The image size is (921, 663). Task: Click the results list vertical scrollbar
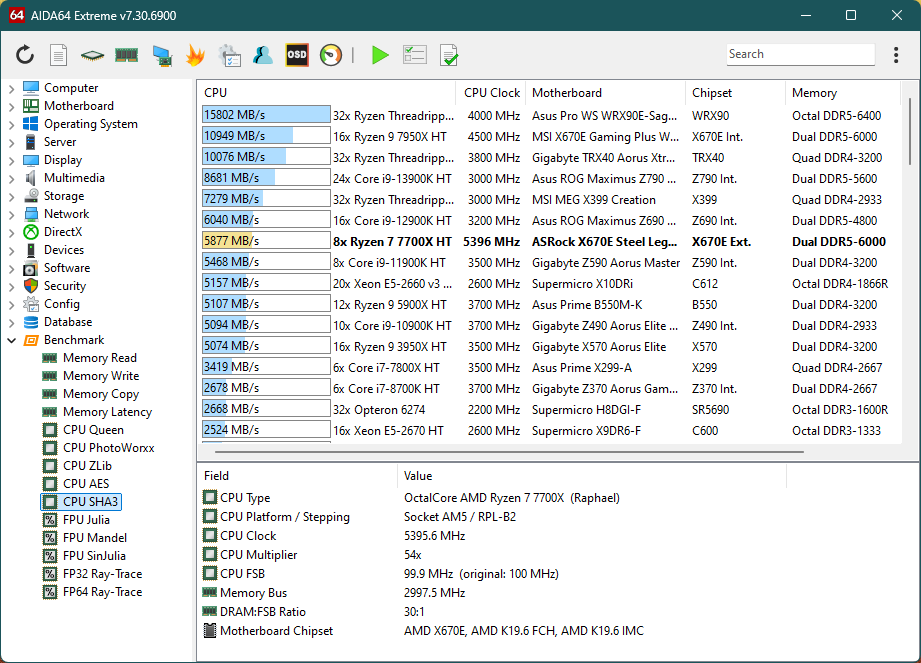pos(909,132)
